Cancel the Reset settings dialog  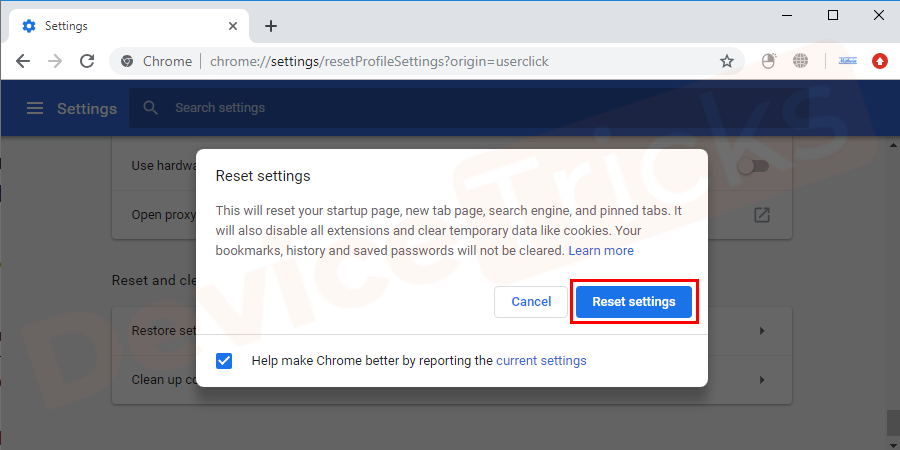coord(531,301)
